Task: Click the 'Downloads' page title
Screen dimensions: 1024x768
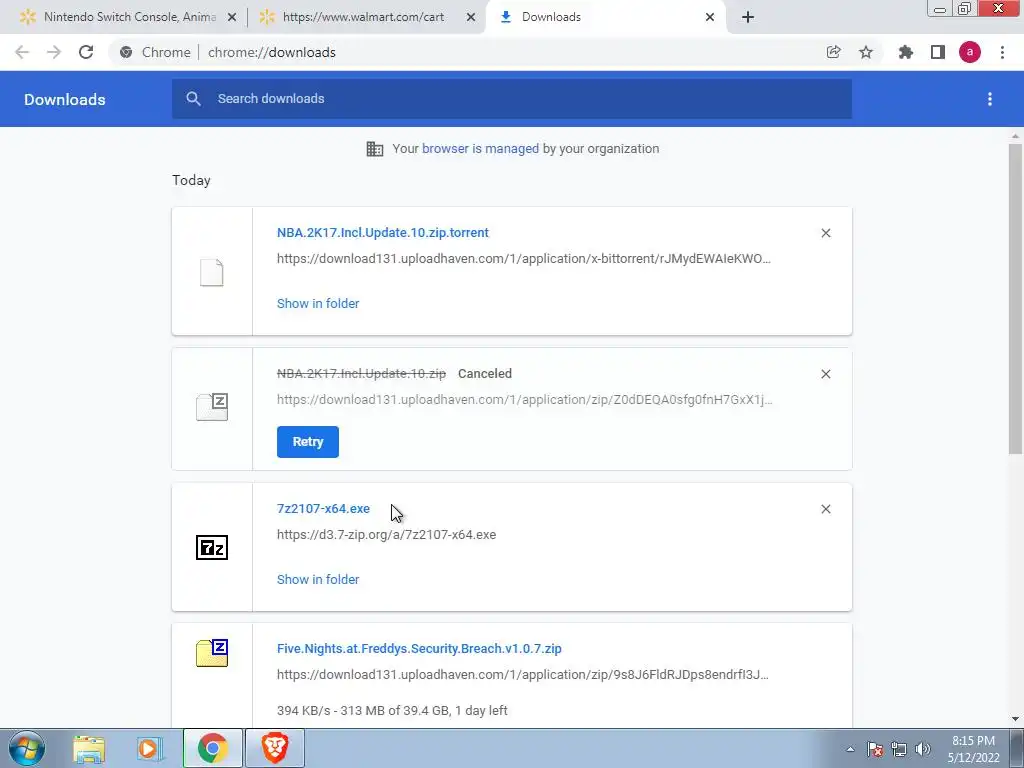Action: coord(65,99)
